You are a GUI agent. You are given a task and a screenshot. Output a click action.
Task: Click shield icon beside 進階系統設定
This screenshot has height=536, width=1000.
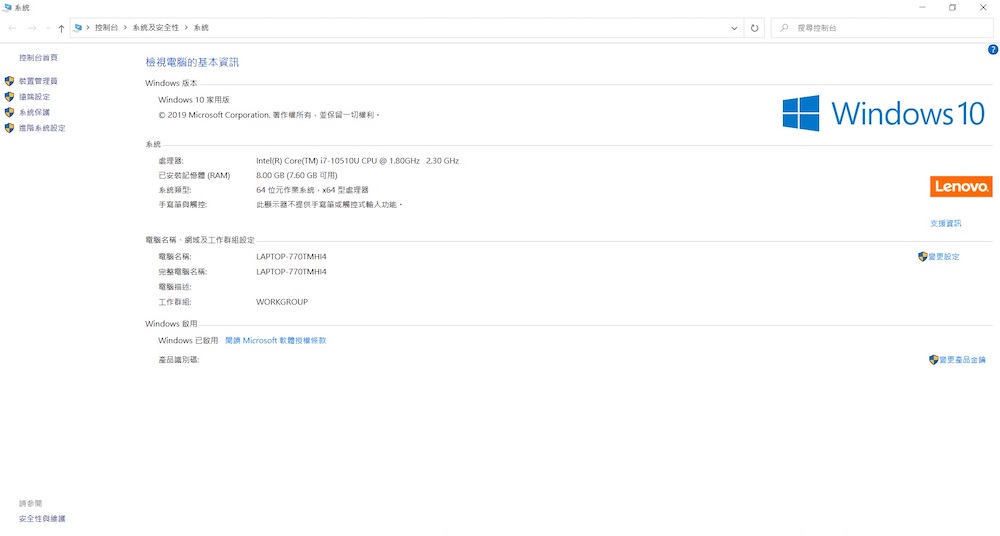10,128
